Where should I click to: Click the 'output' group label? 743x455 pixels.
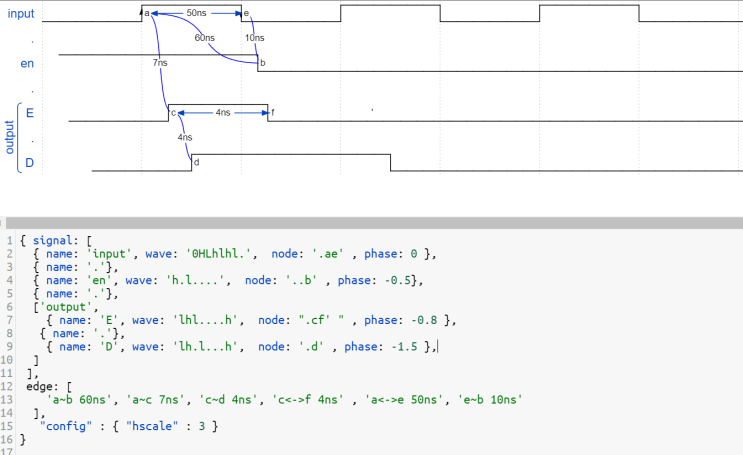click(x=9, y=137)
